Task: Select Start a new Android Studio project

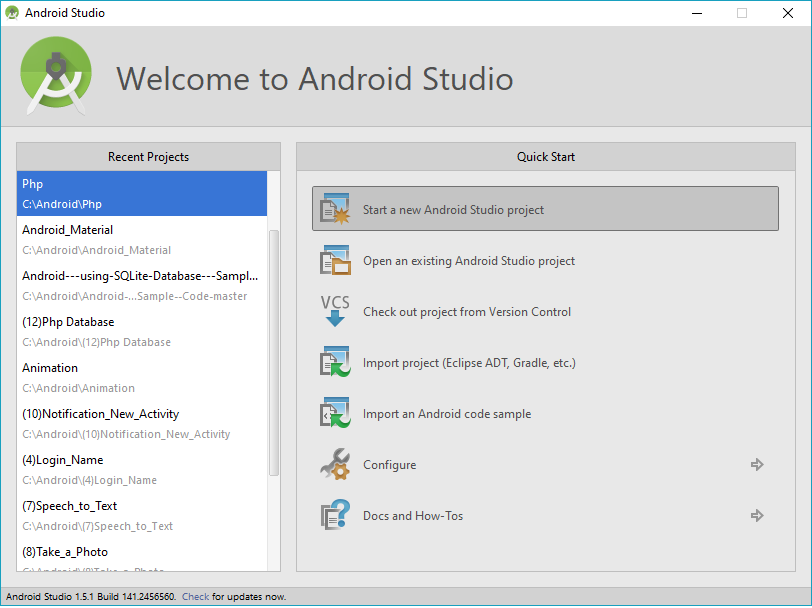Action: tap(545, 209)
